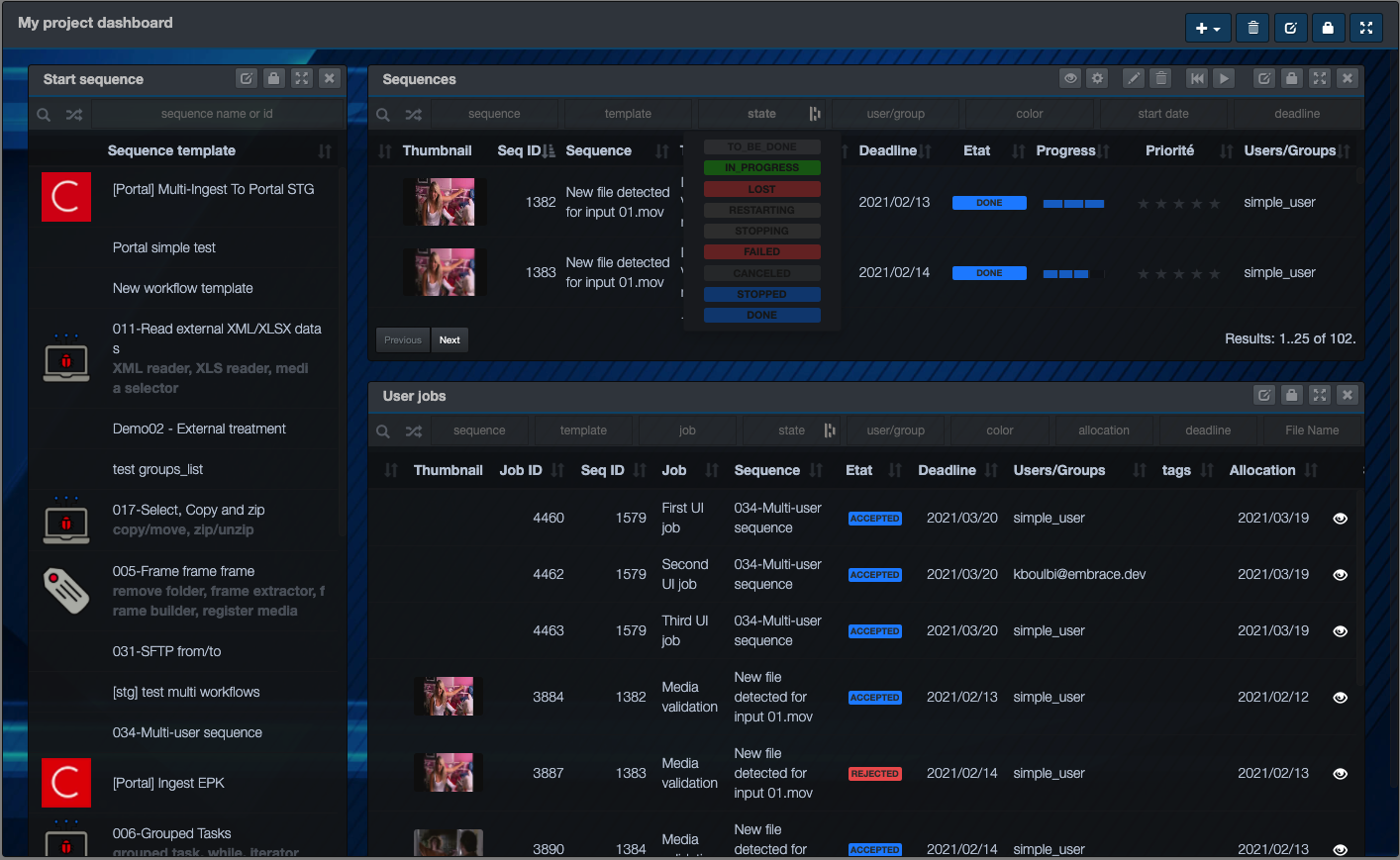
Task: Select [Portal] Multi-Ingest To Portal STG template
Action: click(213, 189)
